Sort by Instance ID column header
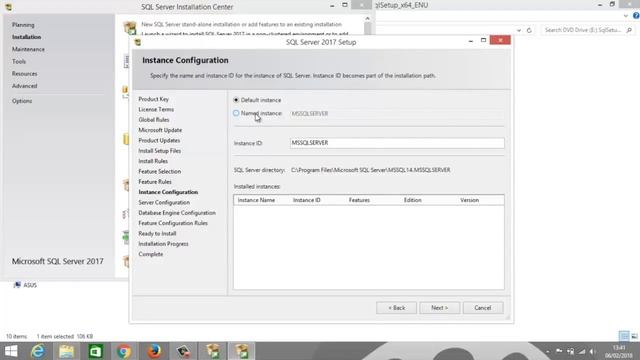 point(307,200)
